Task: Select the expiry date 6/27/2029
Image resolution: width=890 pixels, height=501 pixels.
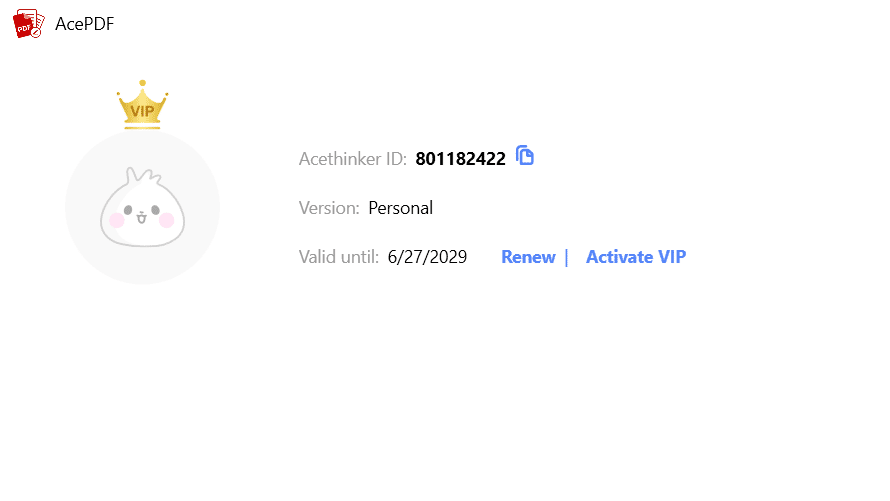Action: tap(428, 257)
